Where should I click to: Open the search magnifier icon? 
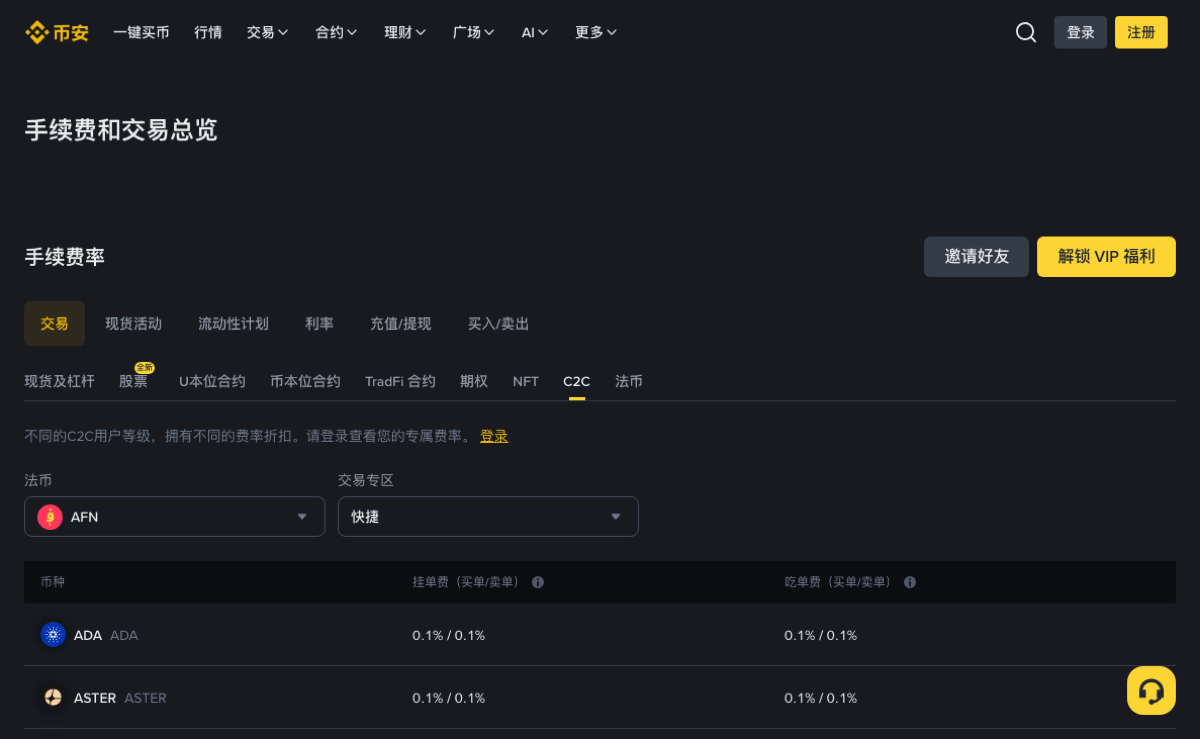[1026, 32]
